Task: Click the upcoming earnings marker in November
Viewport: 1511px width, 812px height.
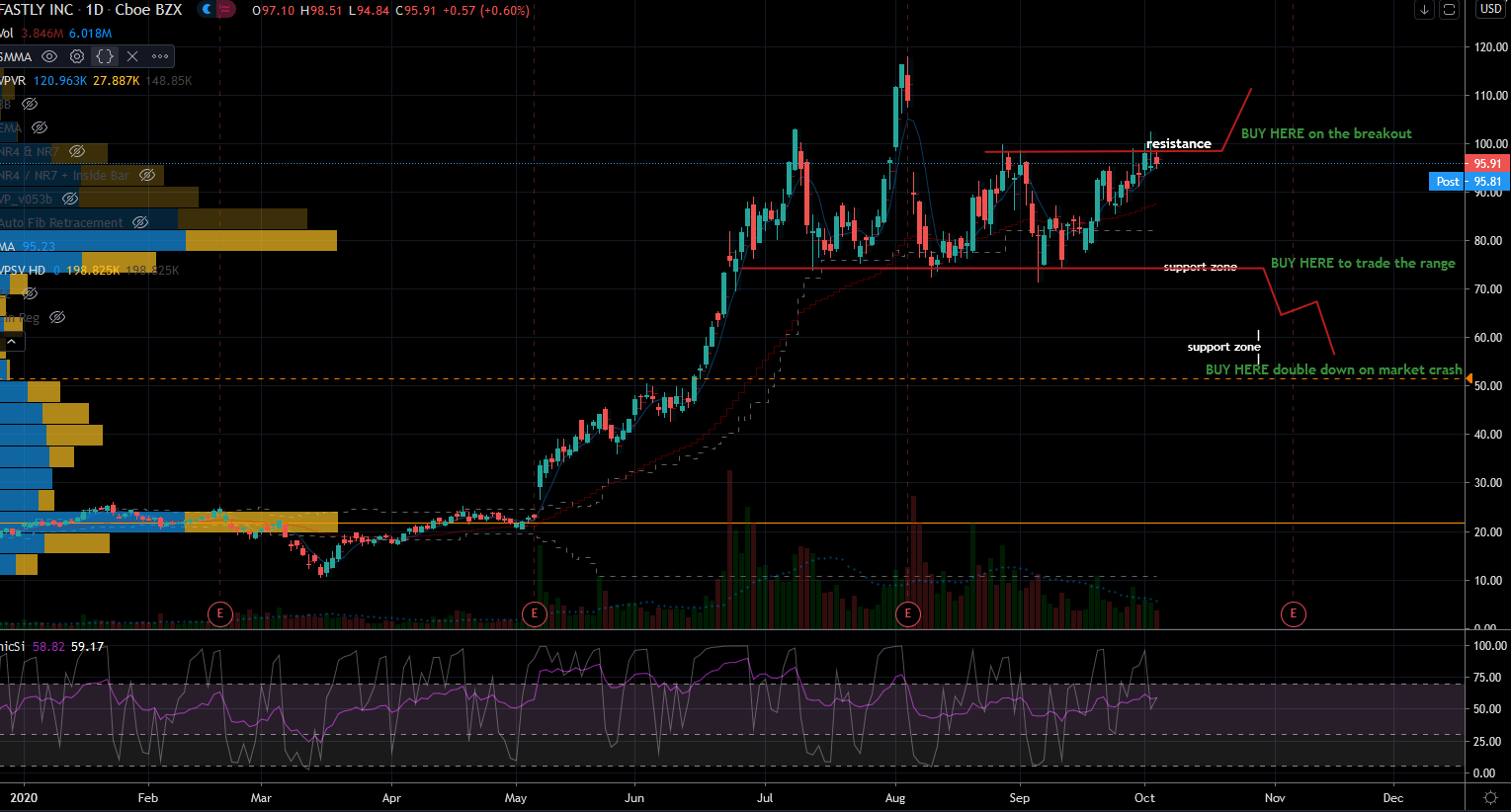Action: point(1294,614)
